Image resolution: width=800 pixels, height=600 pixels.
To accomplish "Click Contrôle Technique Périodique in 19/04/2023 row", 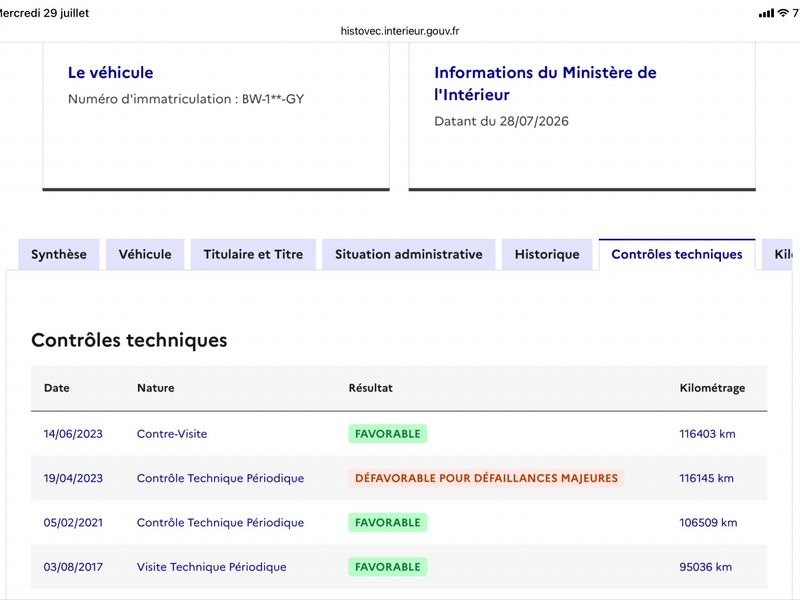I will [x=220, y=479].
